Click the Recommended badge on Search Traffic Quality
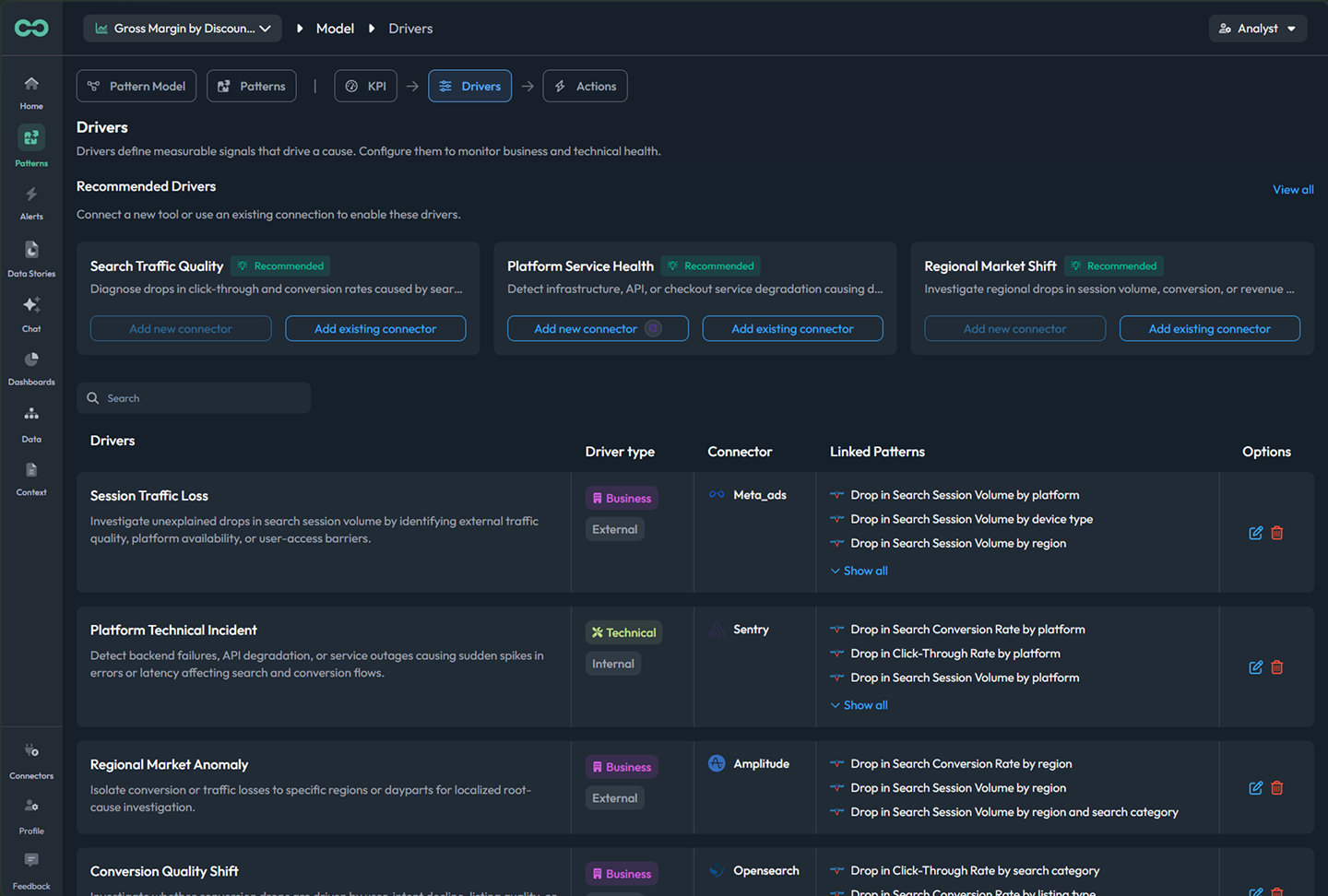 pos(280,265)
